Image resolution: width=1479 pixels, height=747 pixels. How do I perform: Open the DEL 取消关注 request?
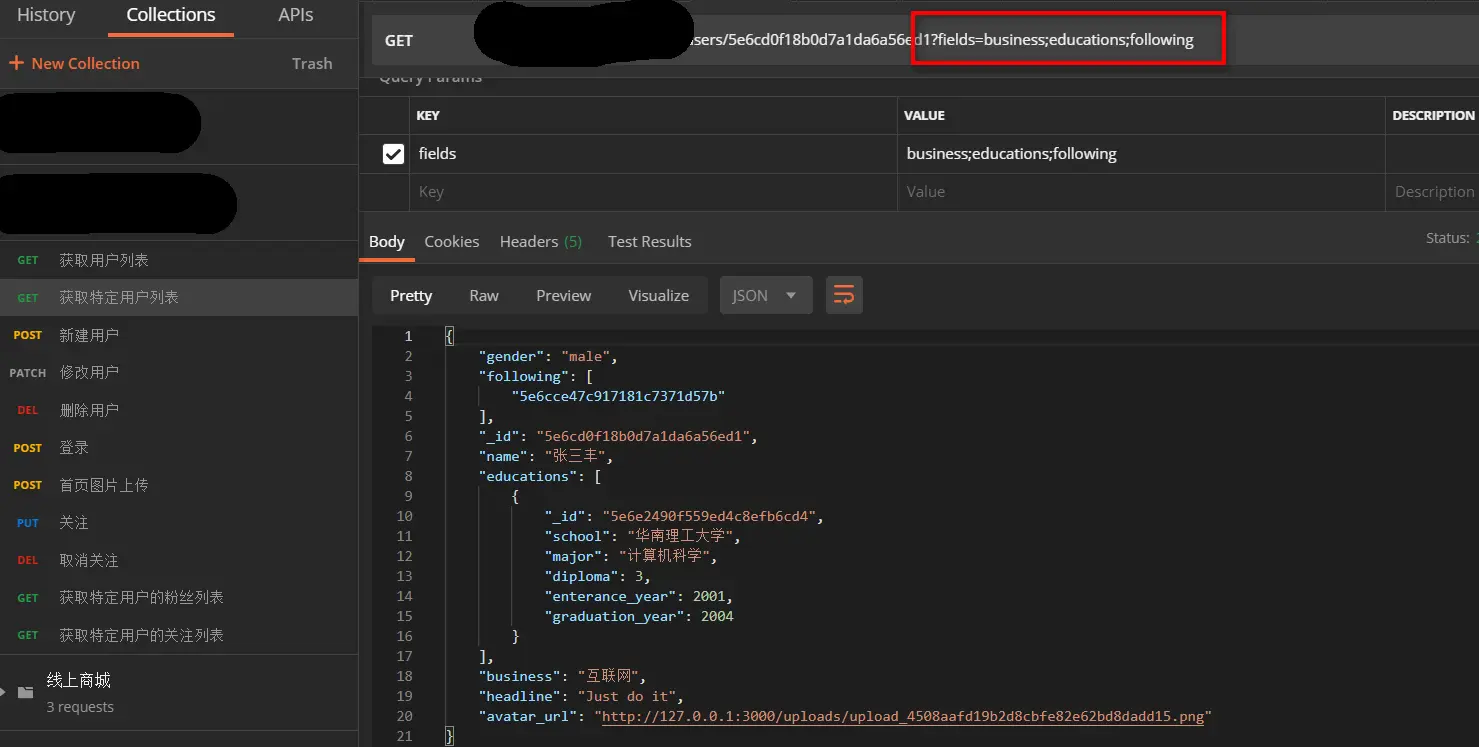(179, 560)
